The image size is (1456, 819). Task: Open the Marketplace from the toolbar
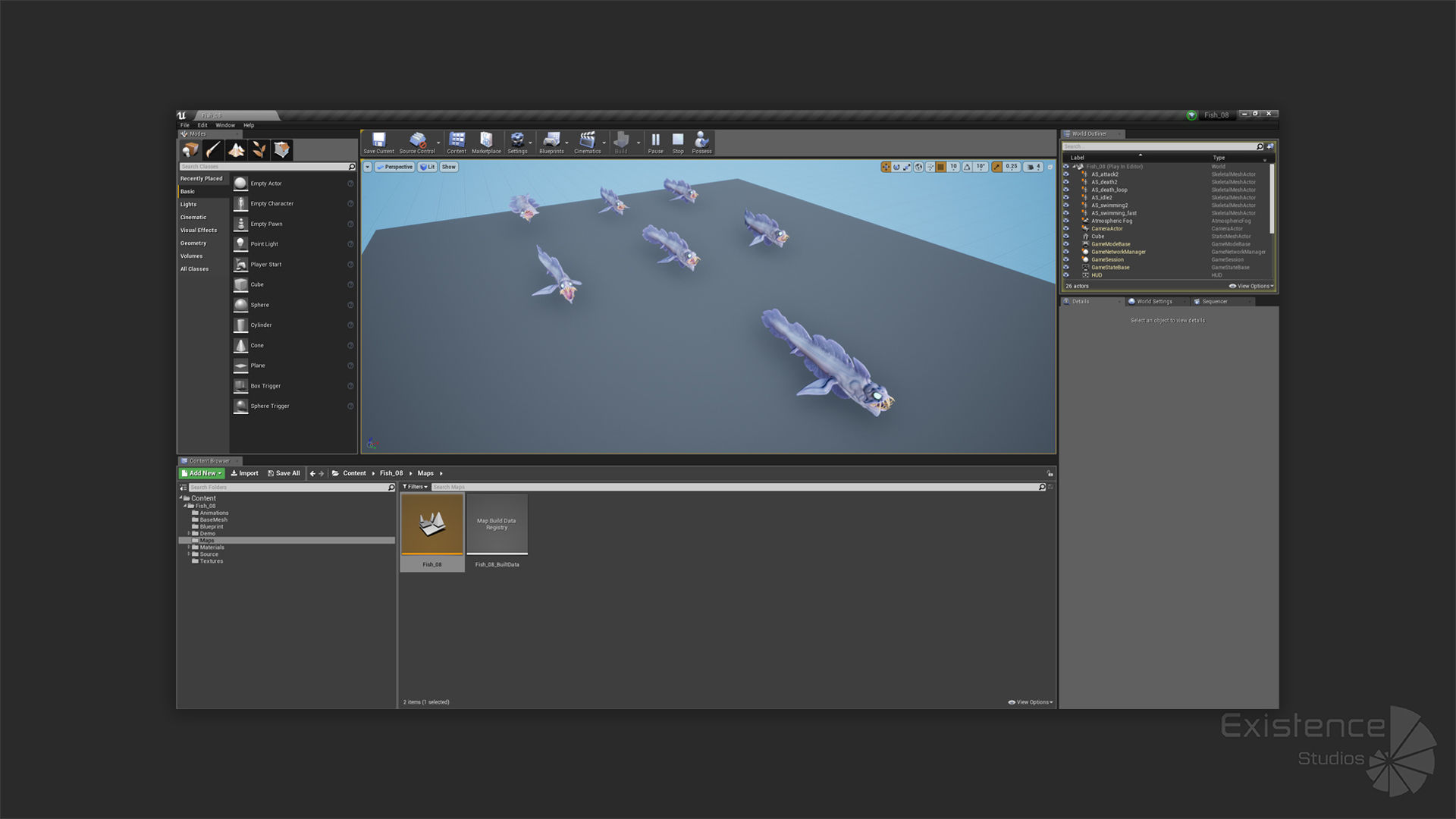(x=486, y=141)
